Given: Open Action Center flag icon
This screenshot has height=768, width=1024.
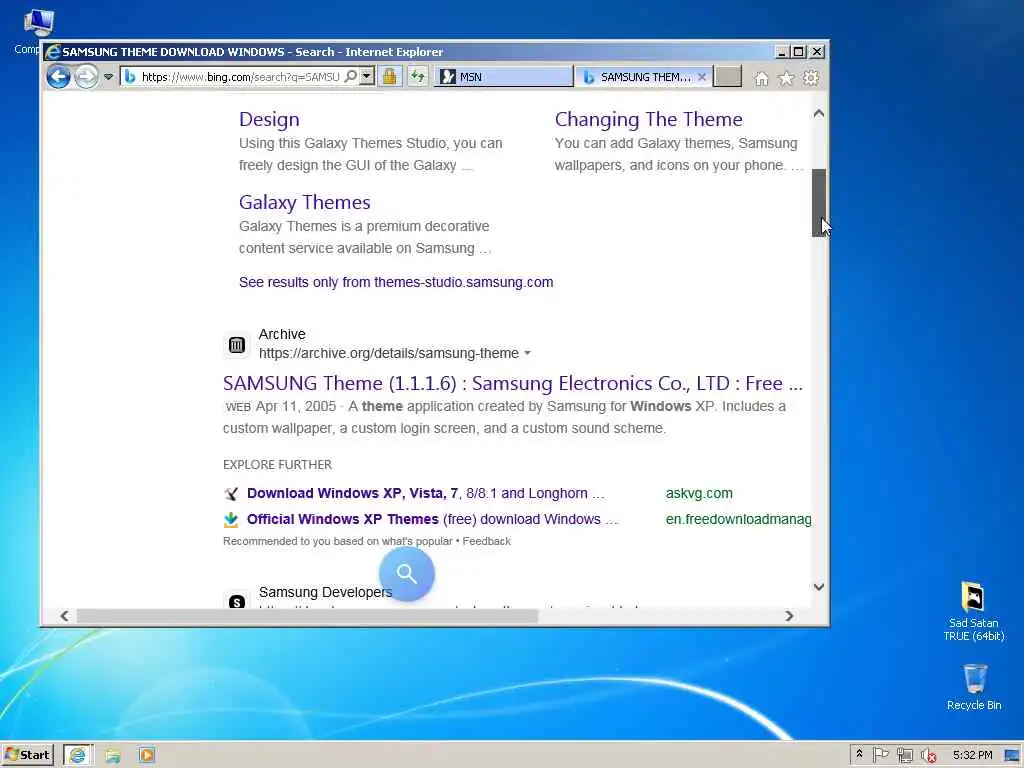Looking at the screenshot, I should point(880,755).
